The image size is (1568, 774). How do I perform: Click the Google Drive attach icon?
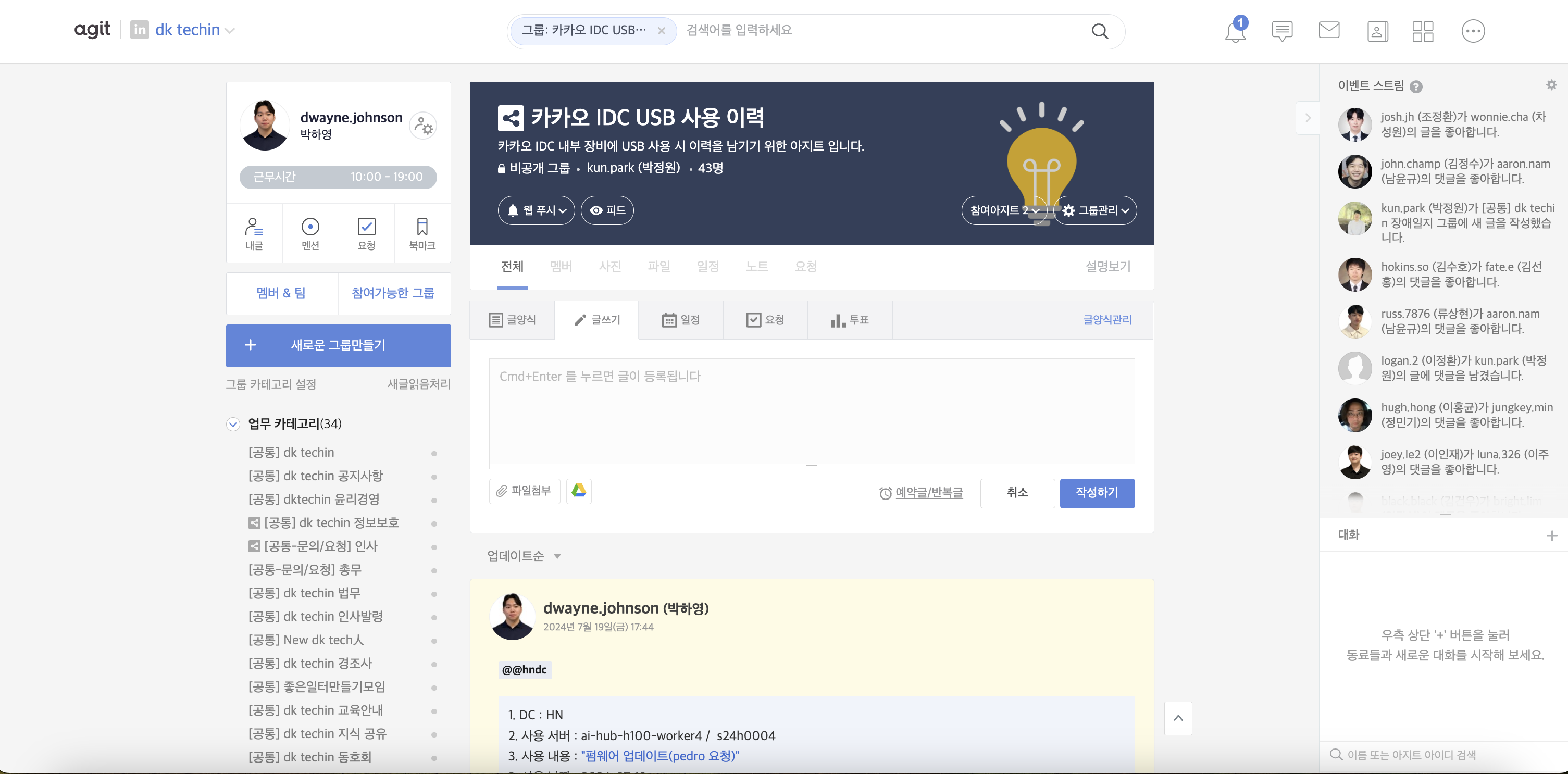coord(579,491)
